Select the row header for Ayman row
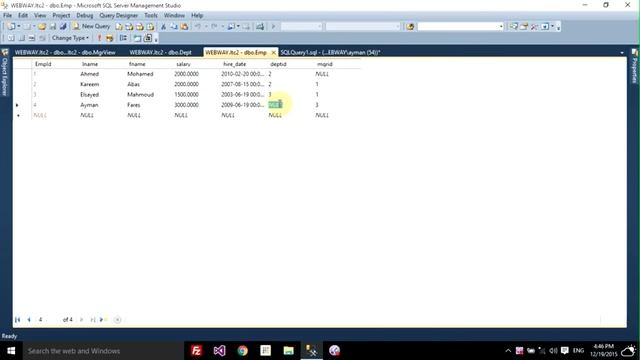This screenshot has height=360, width=640. [x=17, y=105]
